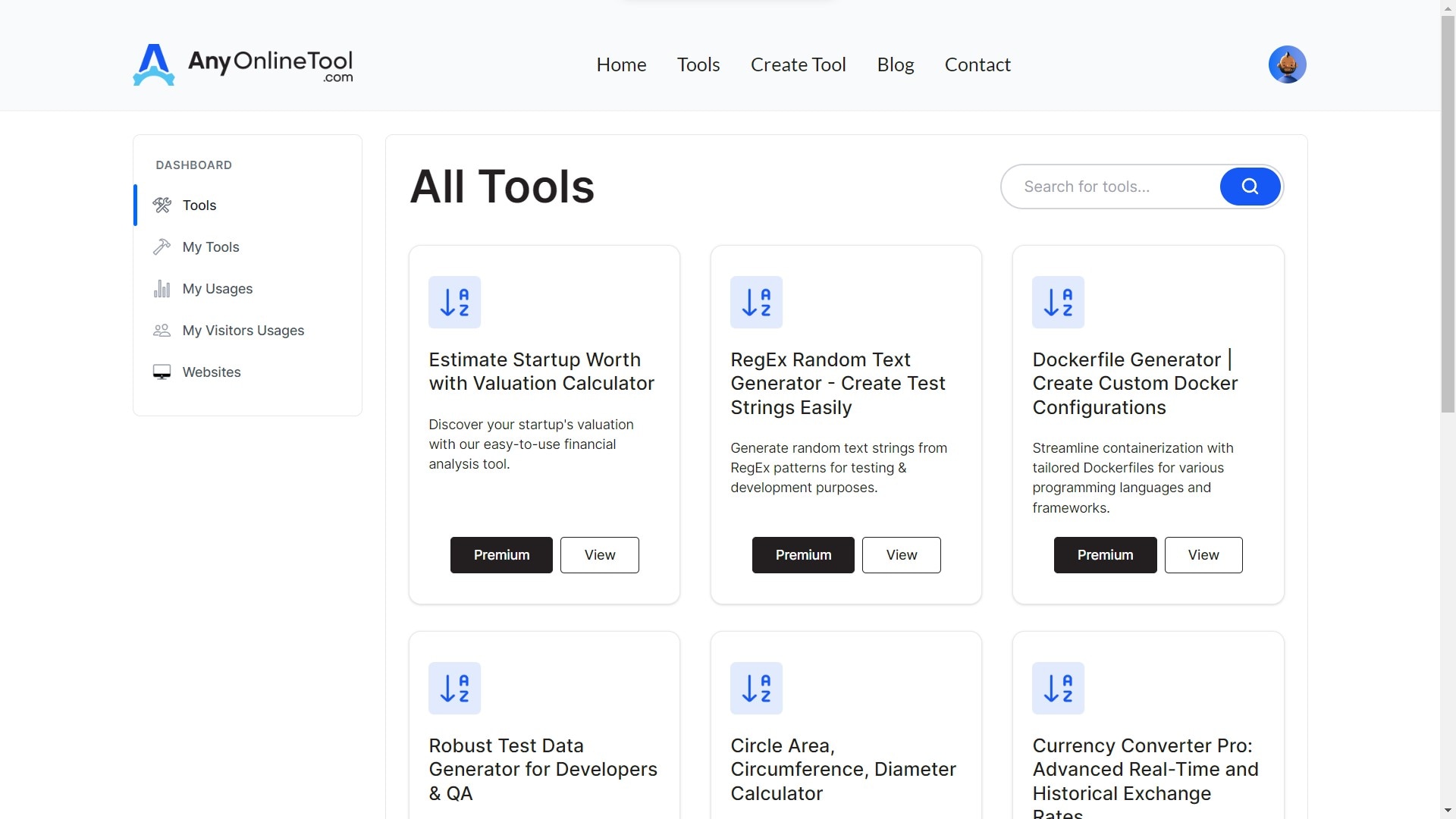Screen dimensions: 1456x819
Task: Open the user avatar profile menu
Action: point(1287,64)
